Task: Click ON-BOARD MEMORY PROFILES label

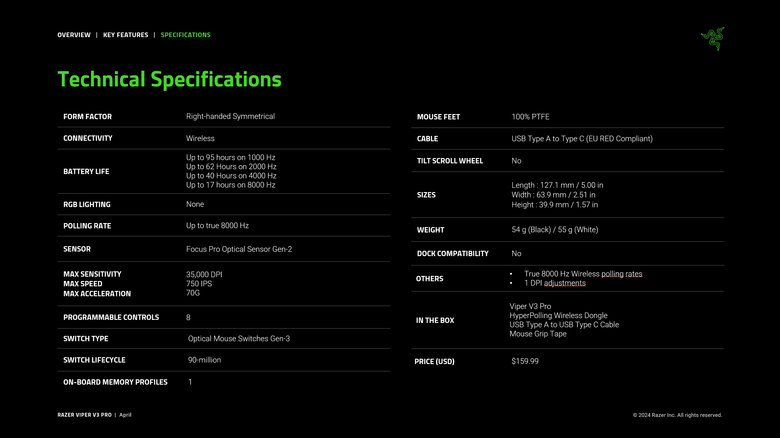Action: click(115, 382)
